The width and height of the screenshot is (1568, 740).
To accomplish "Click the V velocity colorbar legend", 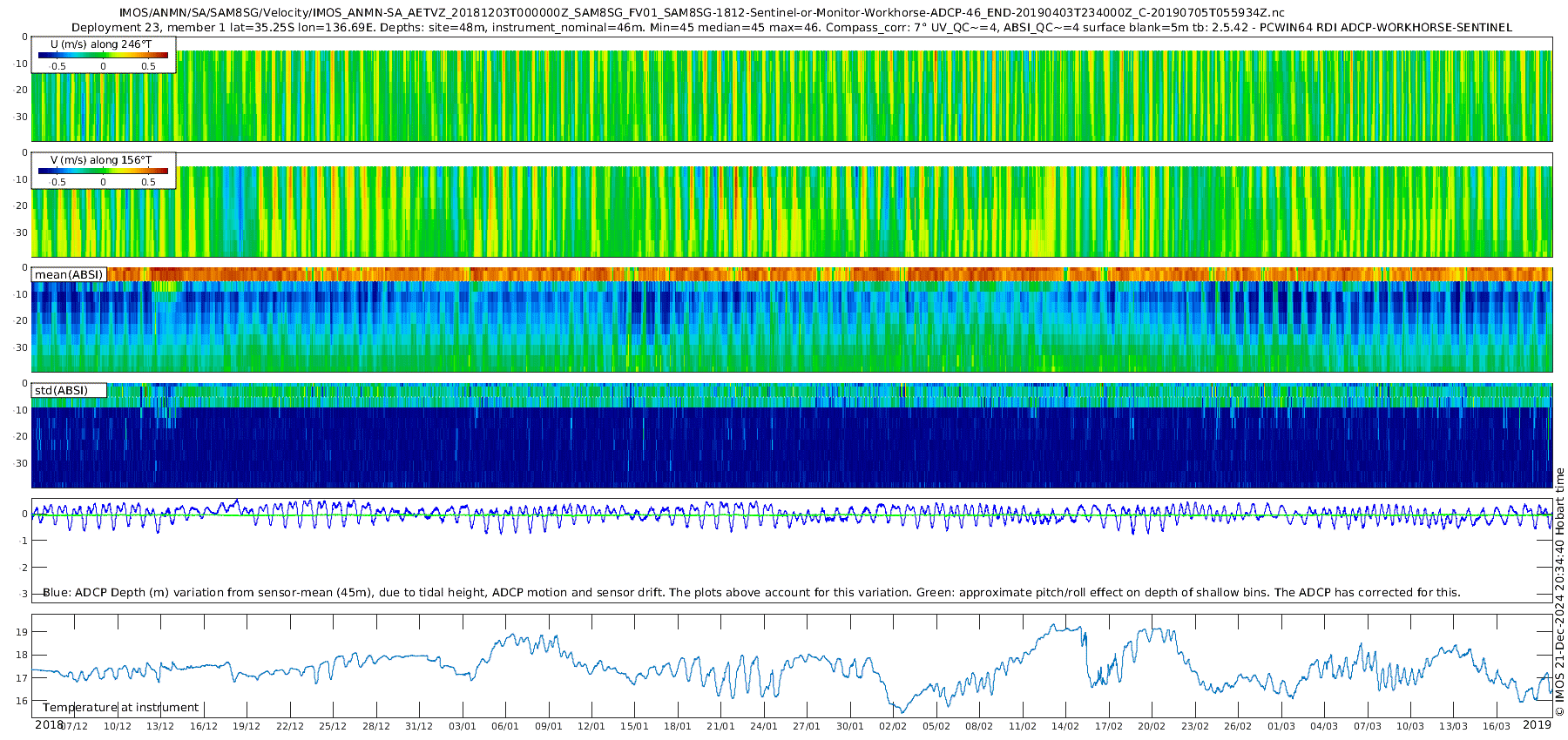I will 103,172.
